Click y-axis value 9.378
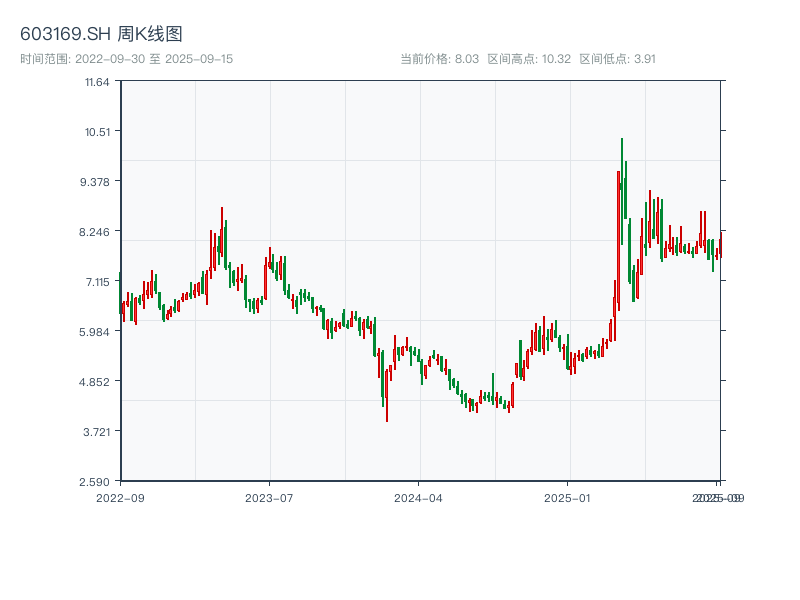 pos(94,182)
